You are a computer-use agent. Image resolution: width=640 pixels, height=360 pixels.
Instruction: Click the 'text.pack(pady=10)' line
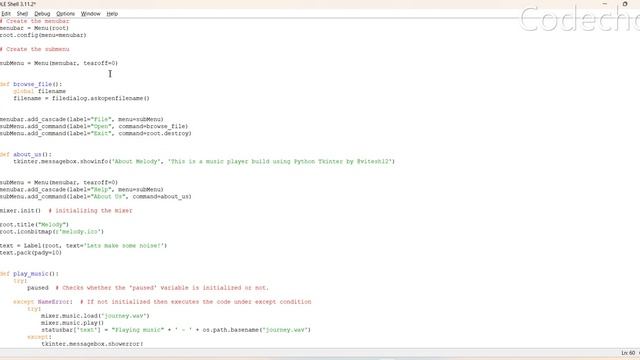pyautogui.click(x=31, y=253)
